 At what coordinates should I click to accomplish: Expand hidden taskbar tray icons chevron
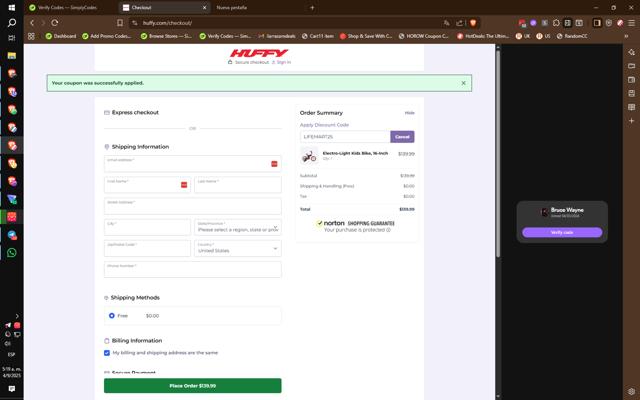pos(17,316)
